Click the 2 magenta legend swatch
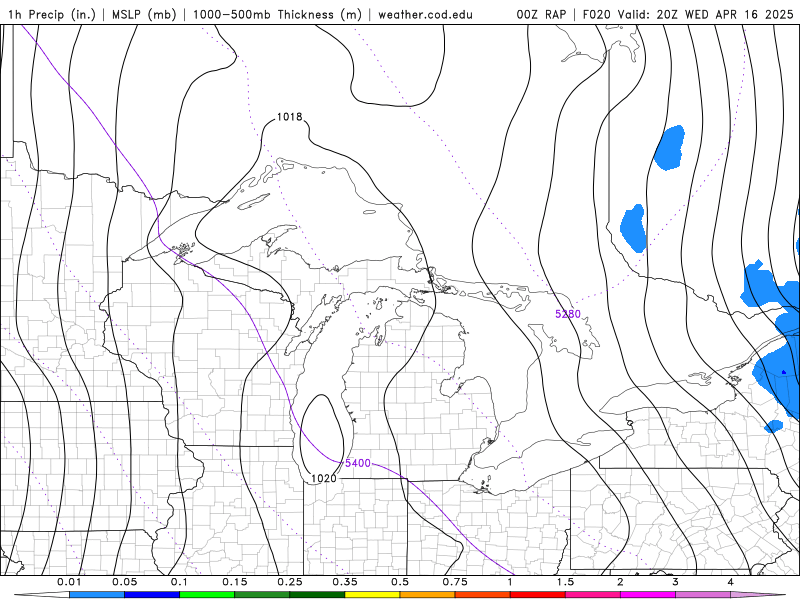 647,594
